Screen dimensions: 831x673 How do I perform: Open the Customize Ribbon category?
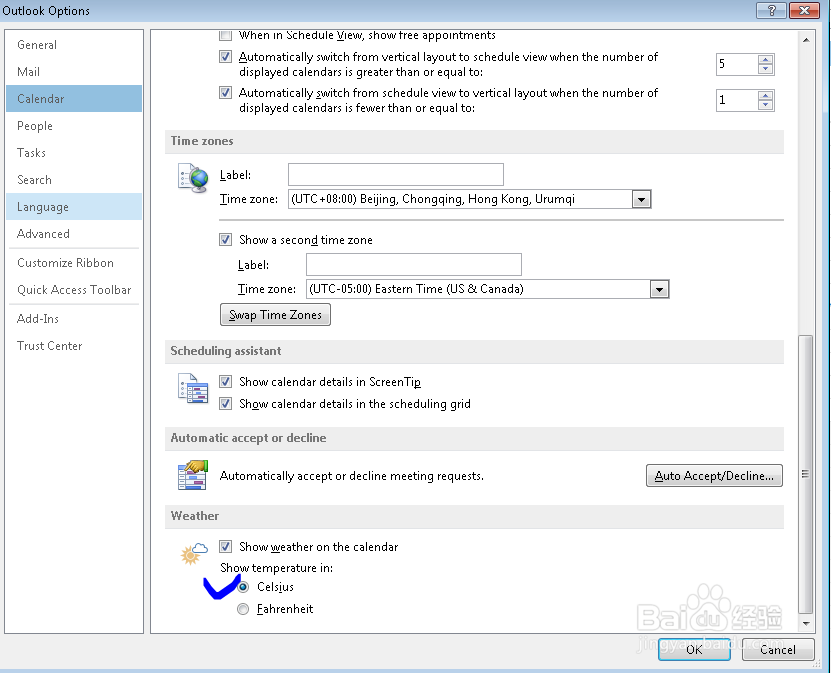tap(74, 263)
